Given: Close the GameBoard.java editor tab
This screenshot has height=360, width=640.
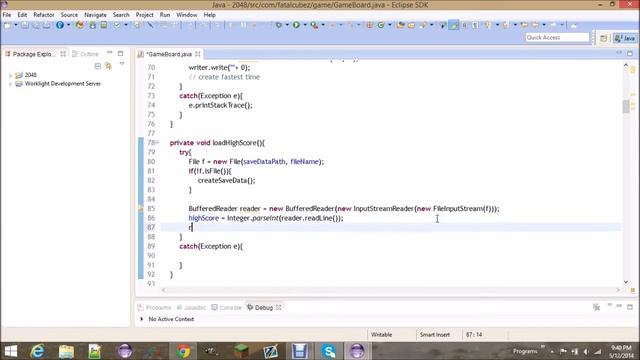Looking at the screenshot, I should click(198, 54).
